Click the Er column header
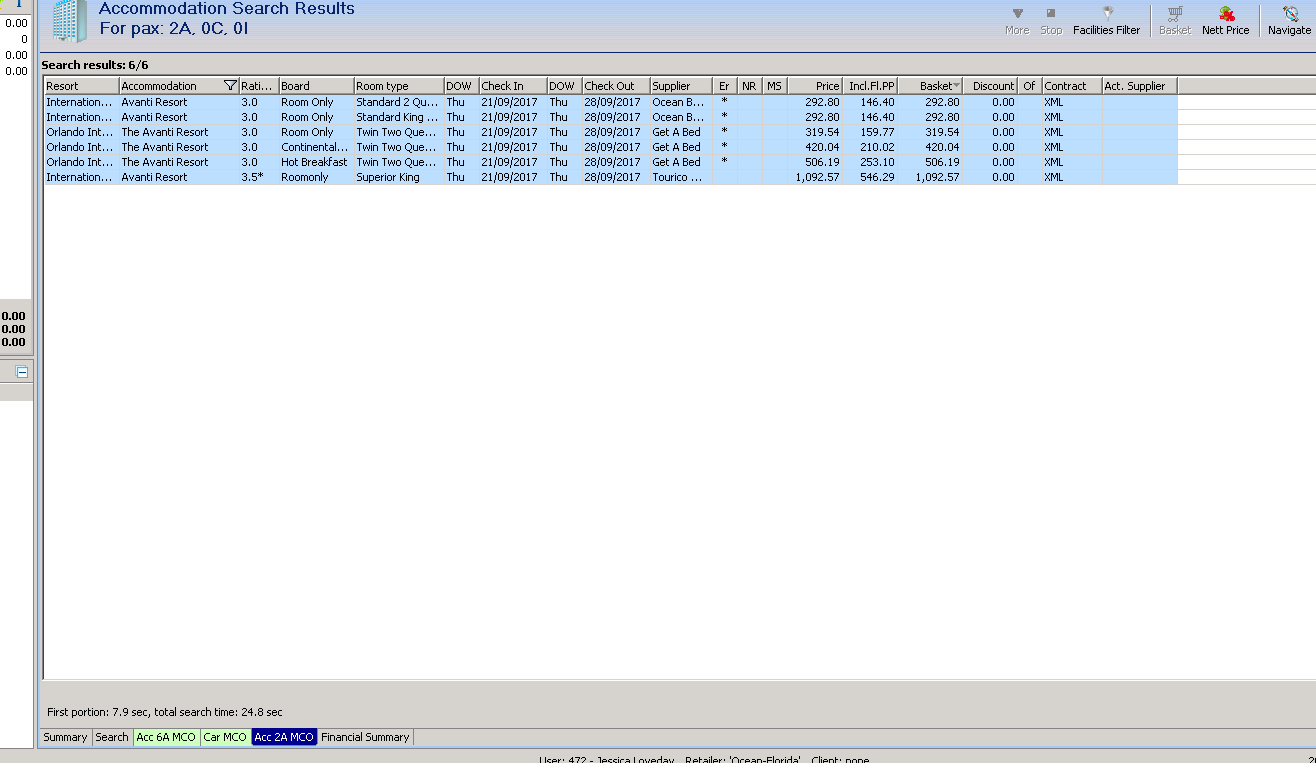Image resolution: width=1316 pixels, height=763 pixels. 725,86
